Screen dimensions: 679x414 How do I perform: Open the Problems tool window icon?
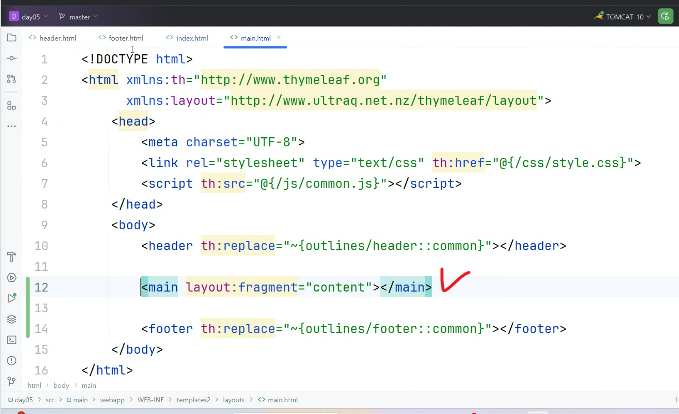[12, 360]
